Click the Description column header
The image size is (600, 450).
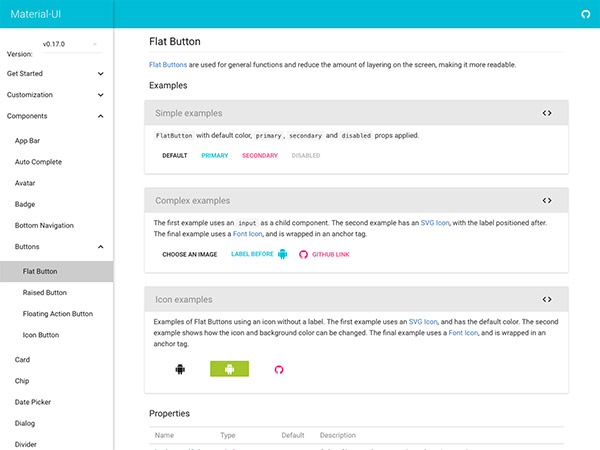pyautogui.click(x=338, y=435)
